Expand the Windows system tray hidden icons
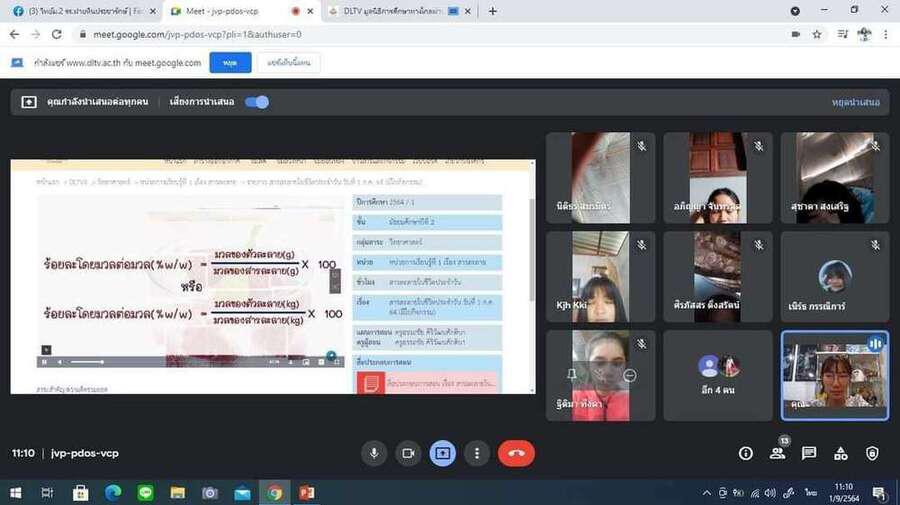 [x=708, y=493]
